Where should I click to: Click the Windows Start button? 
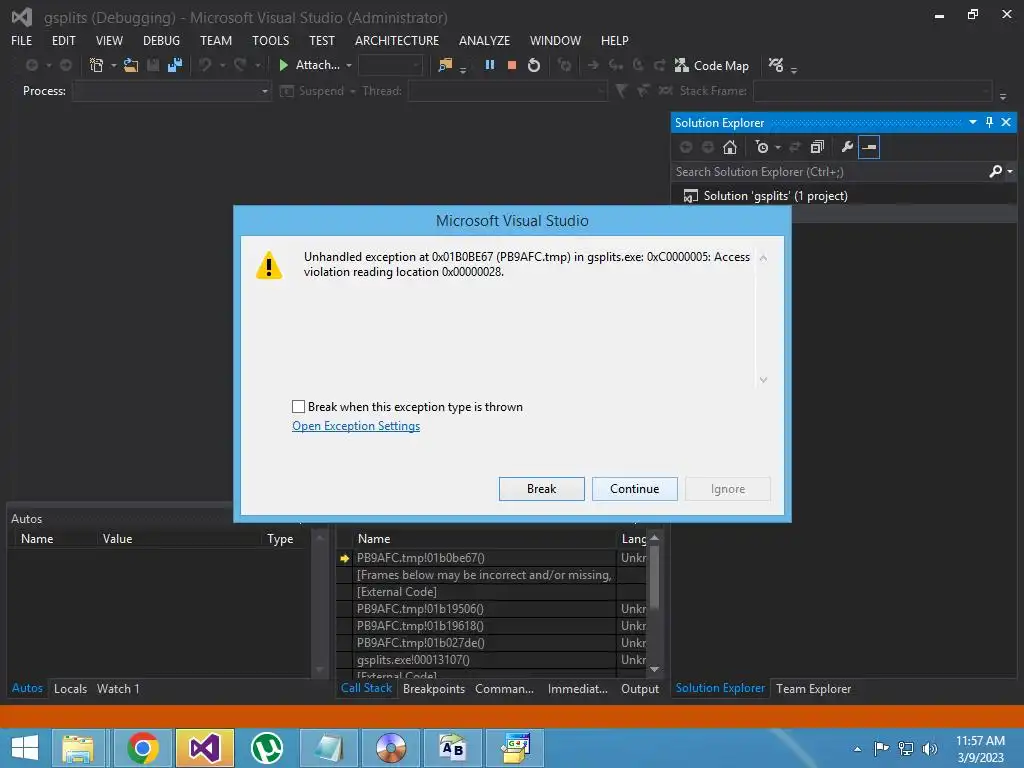pos(25,748)
